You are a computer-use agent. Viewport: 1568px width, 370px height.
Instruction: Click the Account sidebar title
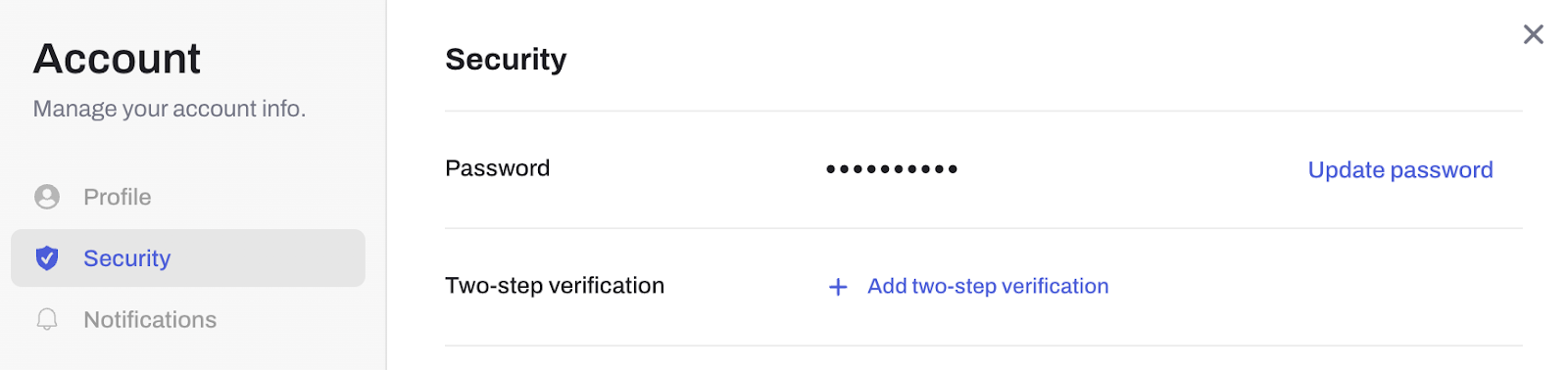(x=117, y=59)
